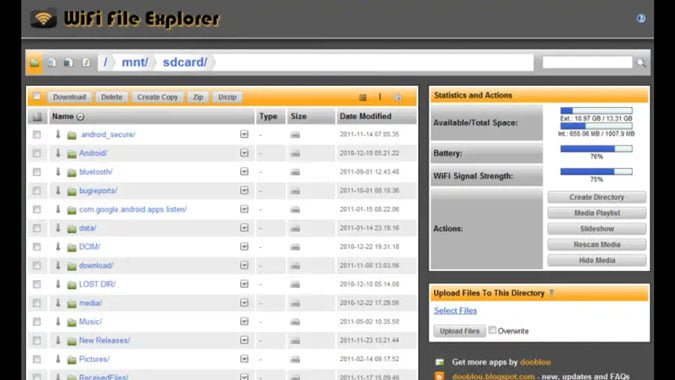Viewport: 675px width, 380px height.
Task: Check the bluetooth row checkbox
Action: [x=37, y=172]
